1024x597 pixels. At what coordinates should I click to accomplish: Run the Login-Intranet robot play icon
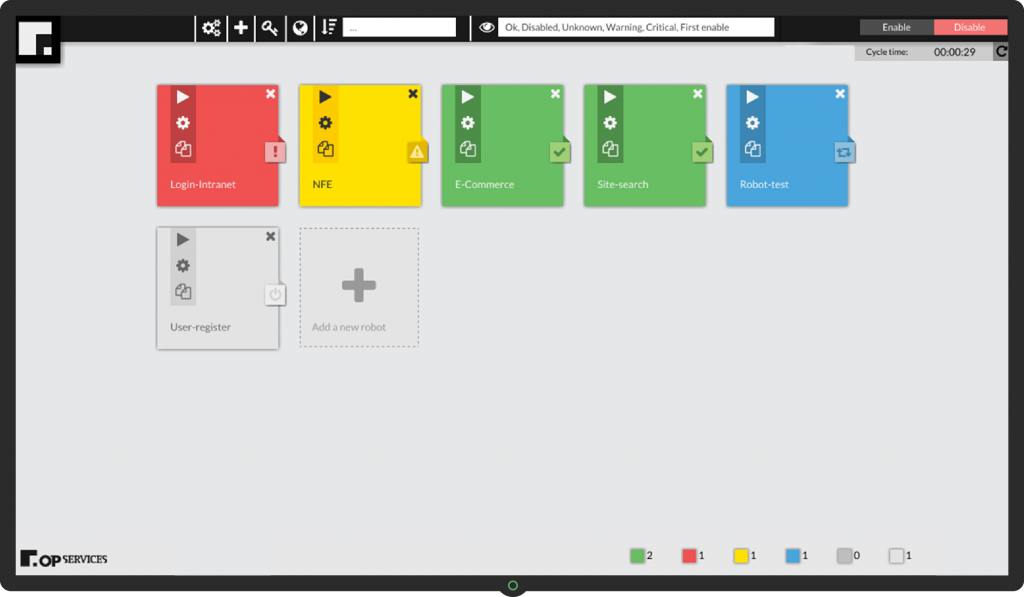coord(183,97)
